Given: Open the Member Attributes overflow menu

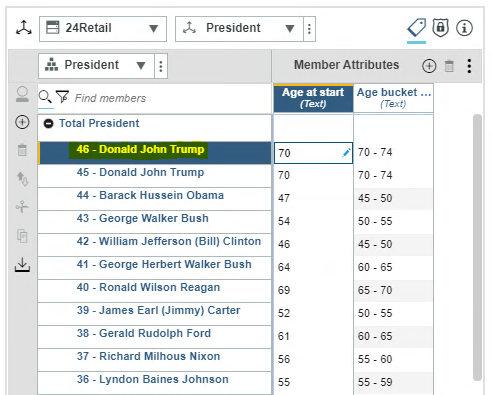Looking at the screenshot, I should pos(469,66).
